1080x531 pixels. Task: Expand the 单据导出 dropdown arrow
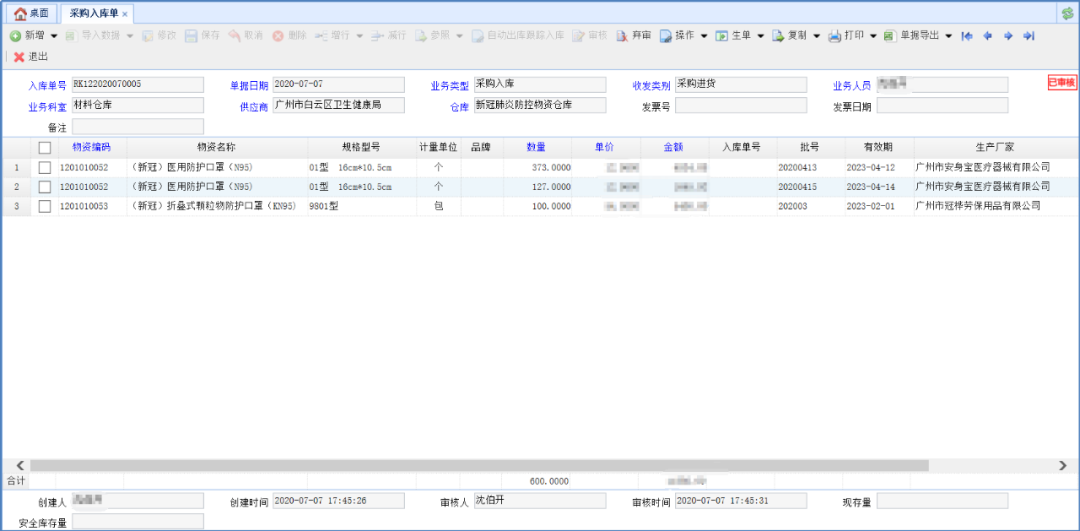[948, 36]
